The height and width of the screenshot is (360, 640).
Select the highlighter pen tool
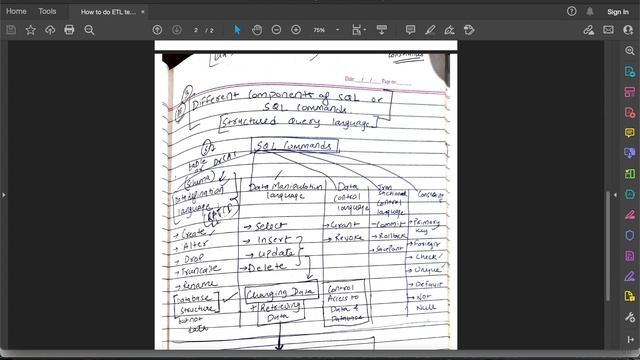coord(430,30)
